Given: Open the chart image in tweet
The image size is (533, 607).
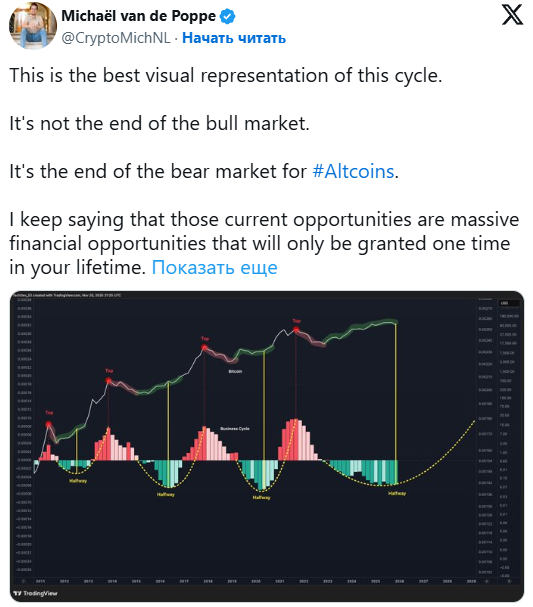Looking at the screenshot, I should (x=267, y=446).
